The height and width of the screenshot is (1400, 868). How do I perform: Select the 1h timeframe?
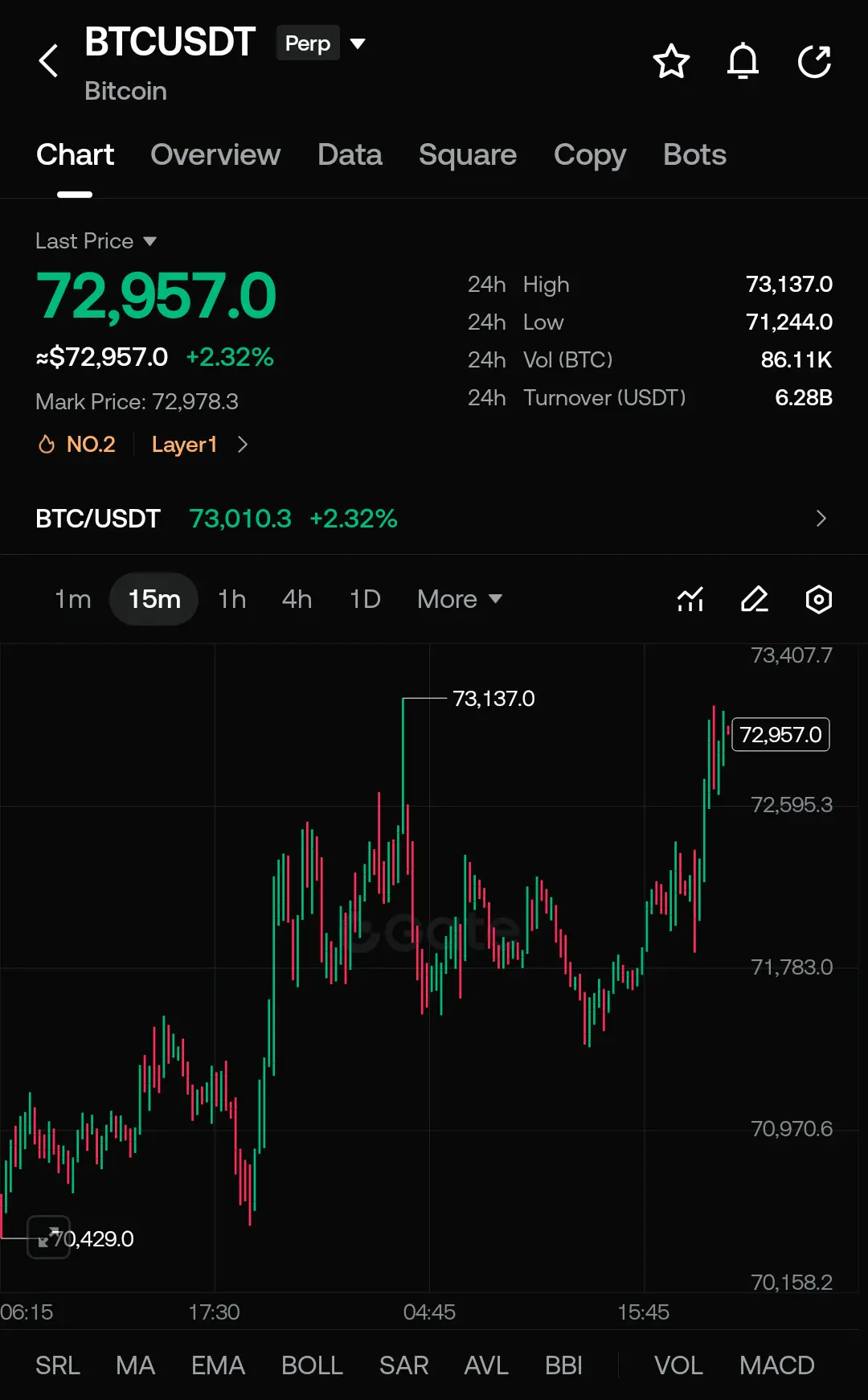(232, 599)
